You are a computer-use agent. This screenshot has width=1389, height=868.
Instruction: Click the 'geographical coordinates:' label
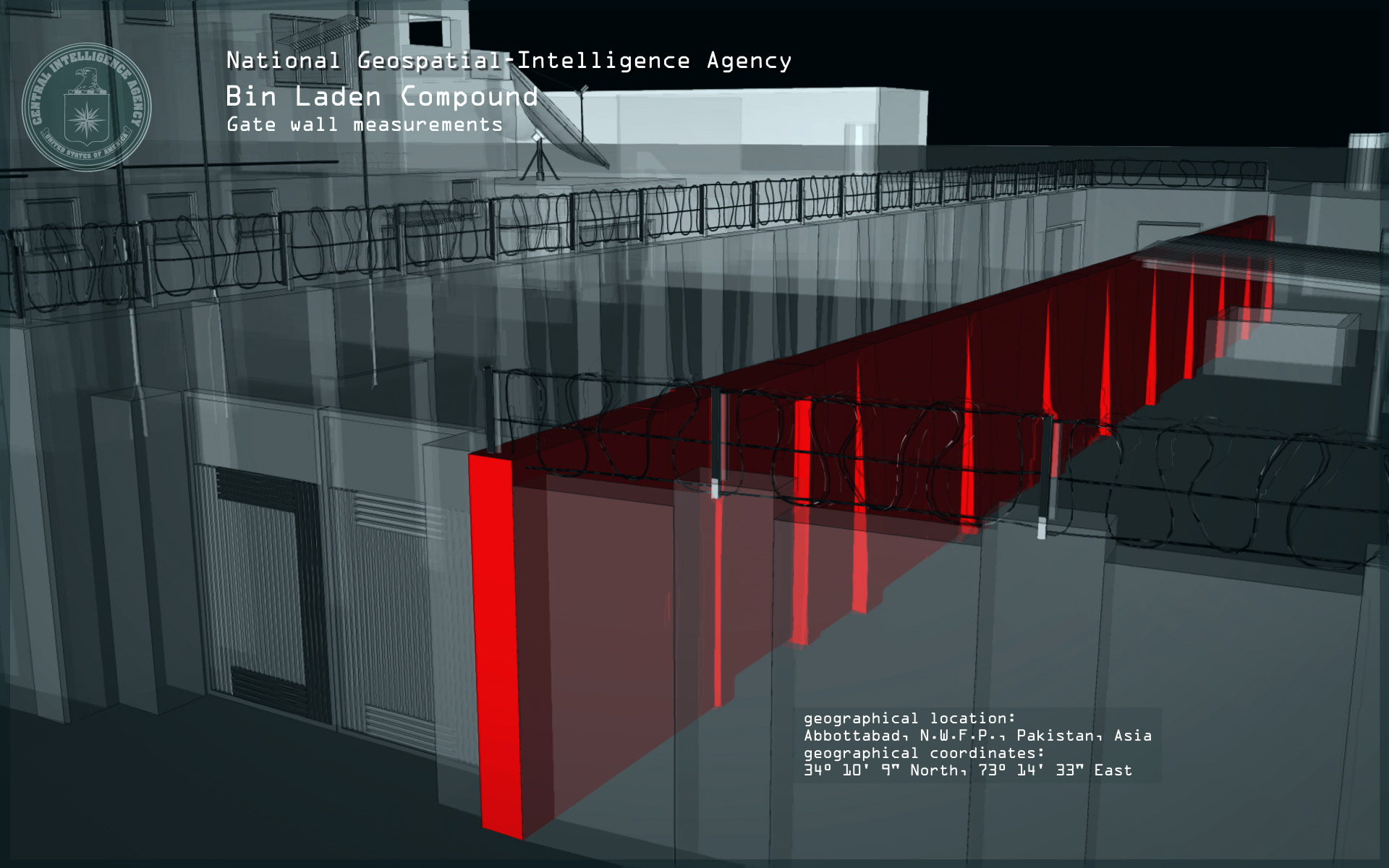924,753
